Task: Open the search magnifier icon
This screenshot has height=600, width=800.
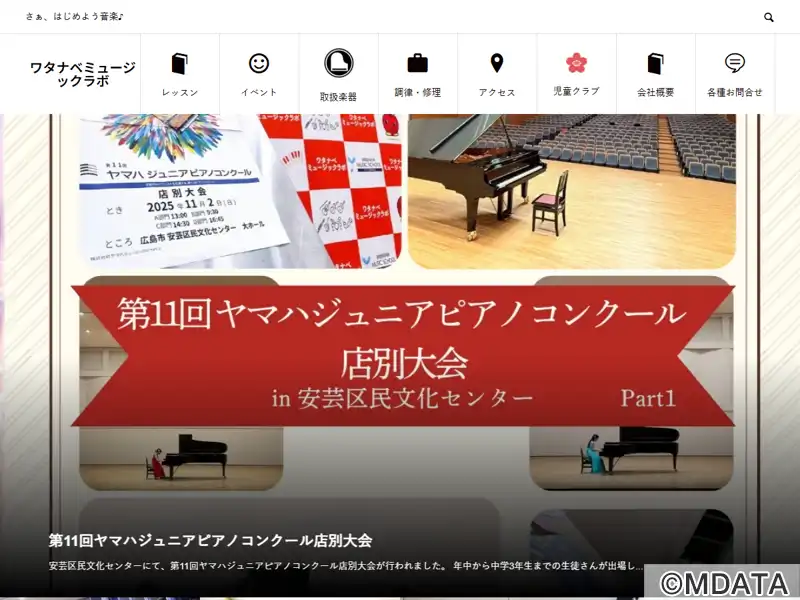Action: [x=768, y=17]
